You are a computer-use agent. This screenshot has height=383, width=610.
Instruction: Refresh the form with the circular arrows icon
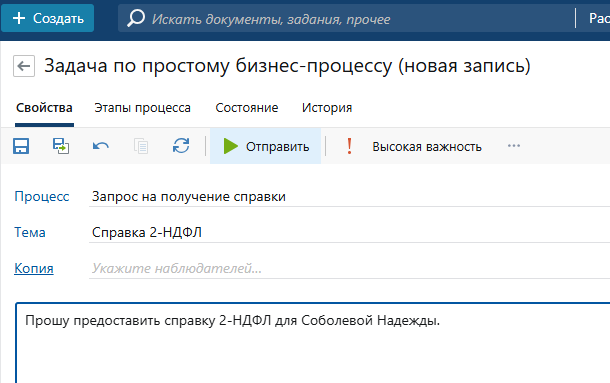[x=181, y=146]
